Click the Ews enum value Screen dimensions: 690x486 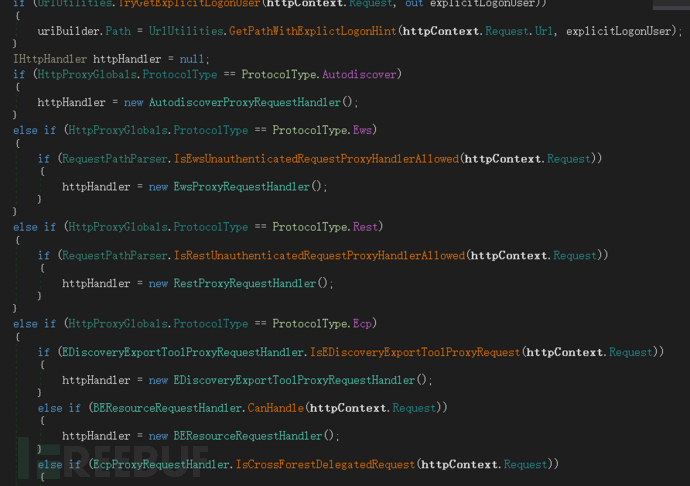pyautogui.click(x=362, y=130)
